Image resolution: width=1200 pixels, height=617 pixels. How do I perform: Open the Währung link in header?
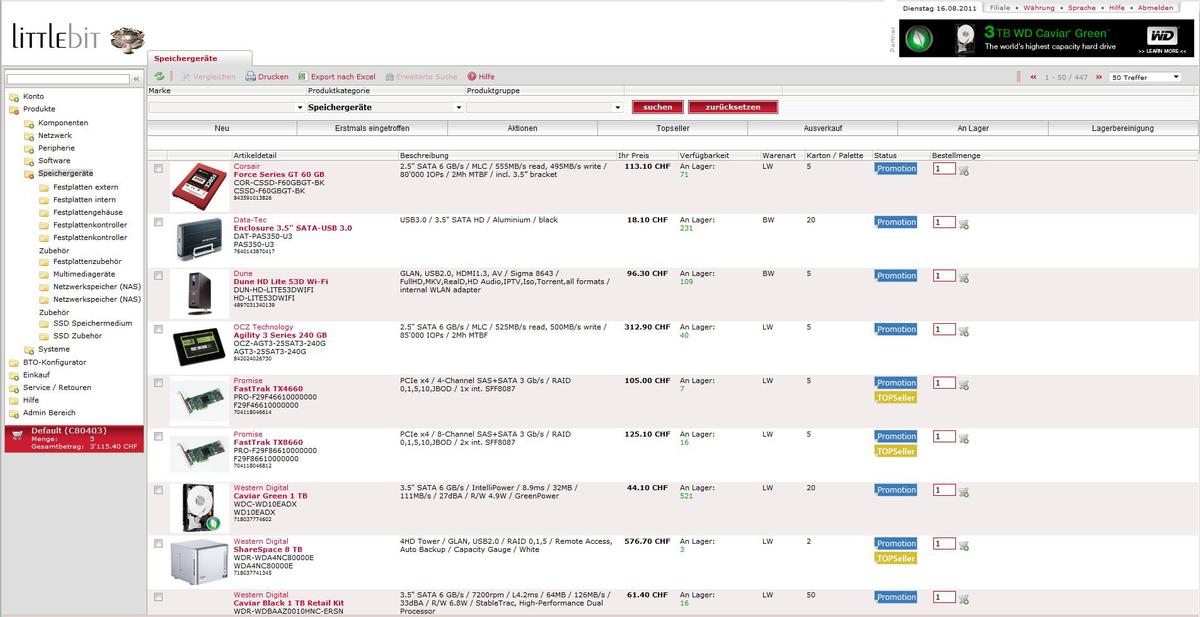pos(1039,7)
